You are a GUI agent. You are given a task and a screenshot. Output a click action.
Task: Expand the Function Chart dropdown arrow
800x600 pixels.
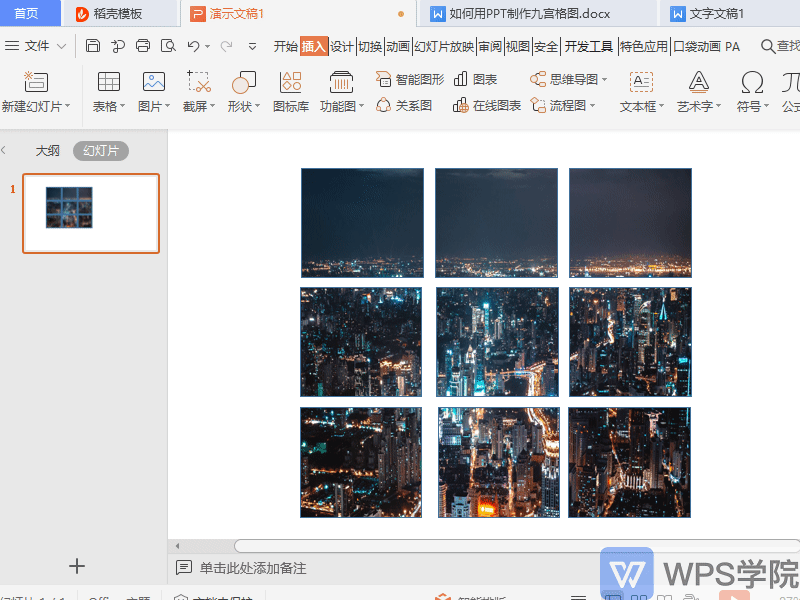(x=361, y=106)
